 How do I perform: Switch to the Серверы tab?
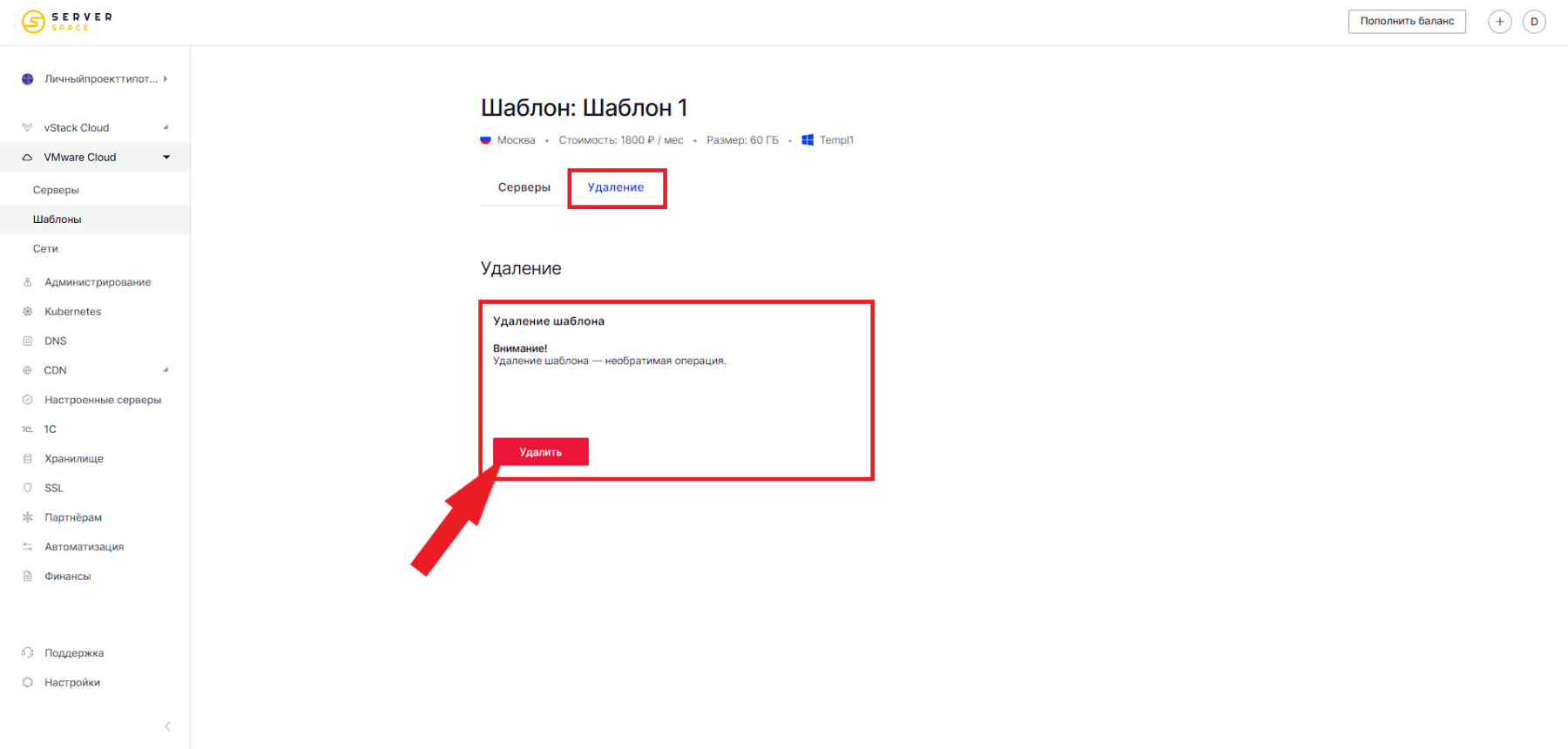(524, 187)
